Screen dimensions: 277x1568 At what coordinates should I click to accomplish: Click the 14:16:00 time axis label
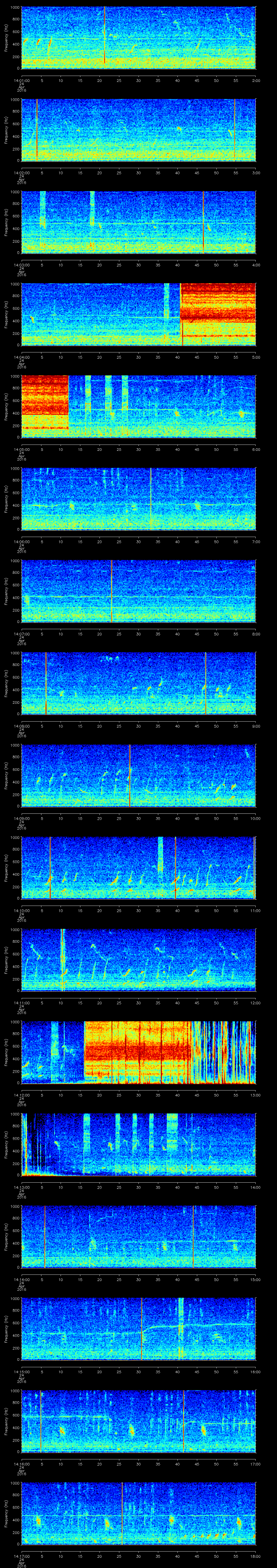click(x=22, y=1463)
